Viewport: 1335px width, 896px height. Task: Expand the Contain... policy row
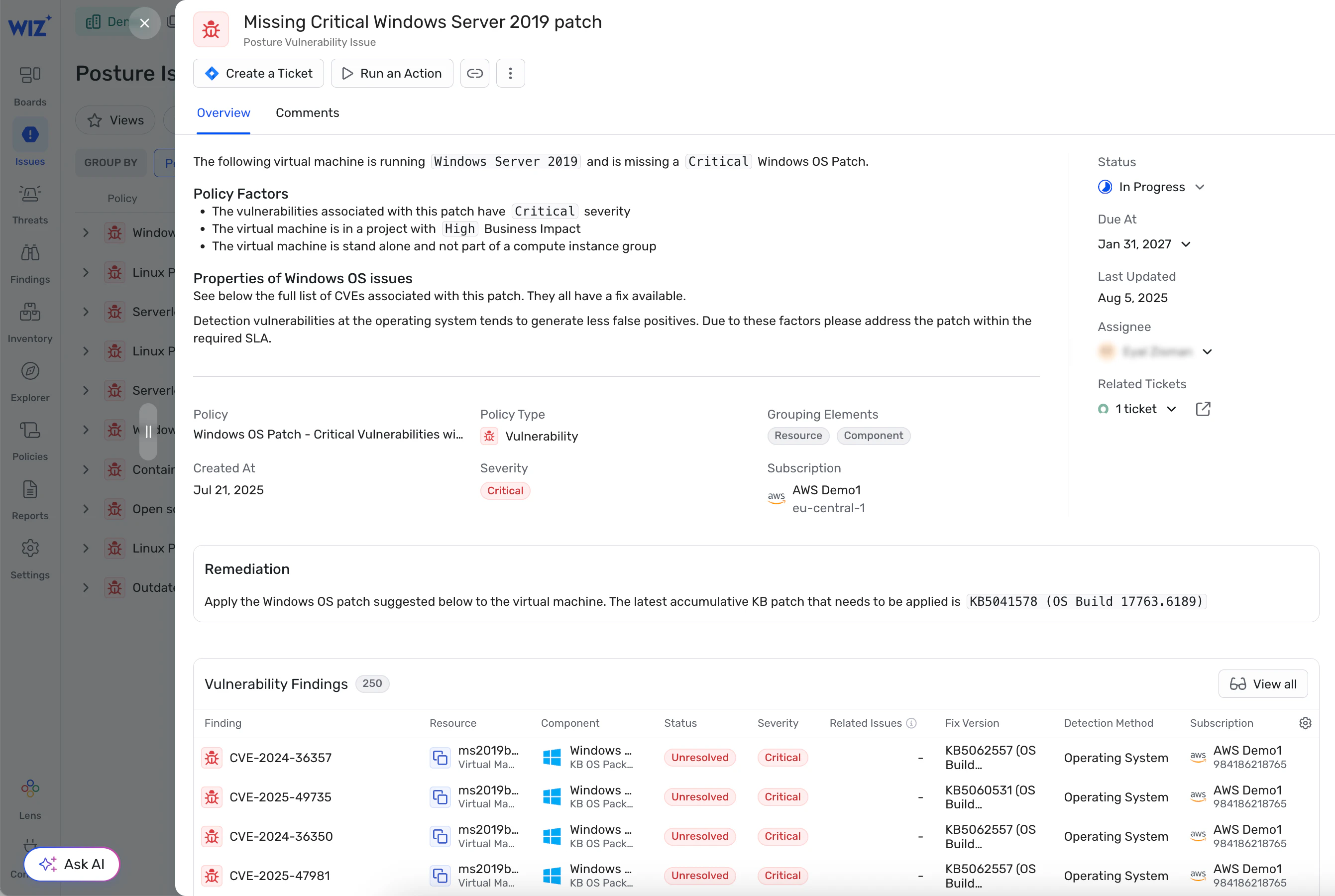pos(86,470)
